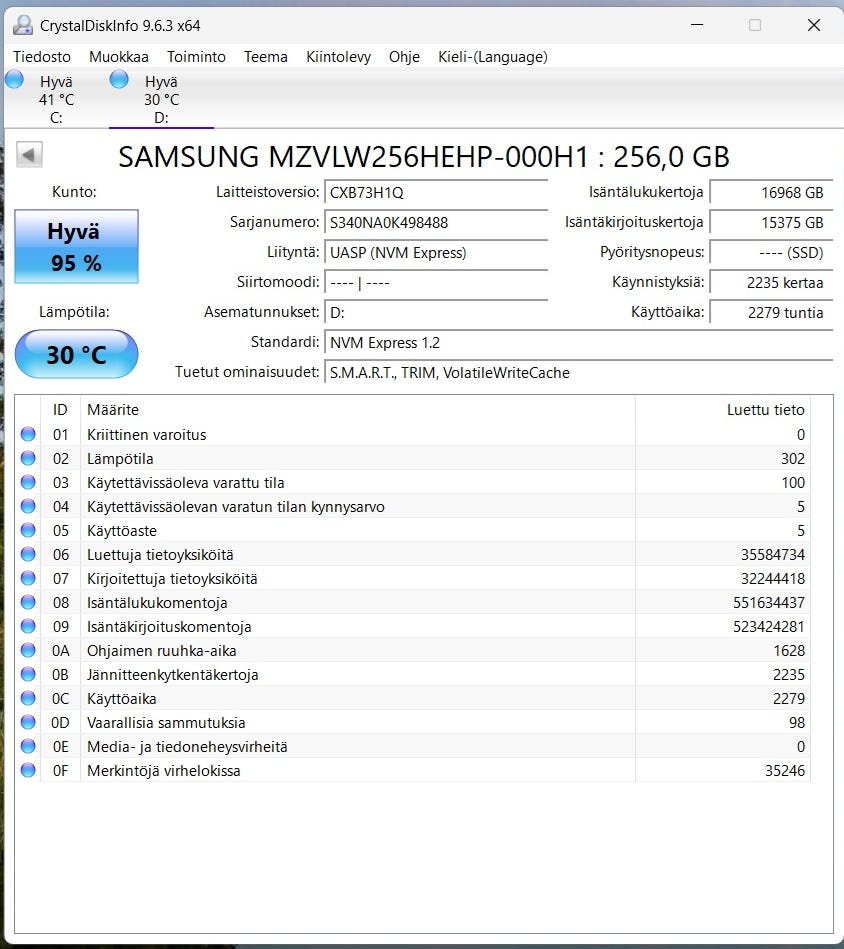Click status orb for Isäntäkirjoituskomentoja row

point(28,626)
